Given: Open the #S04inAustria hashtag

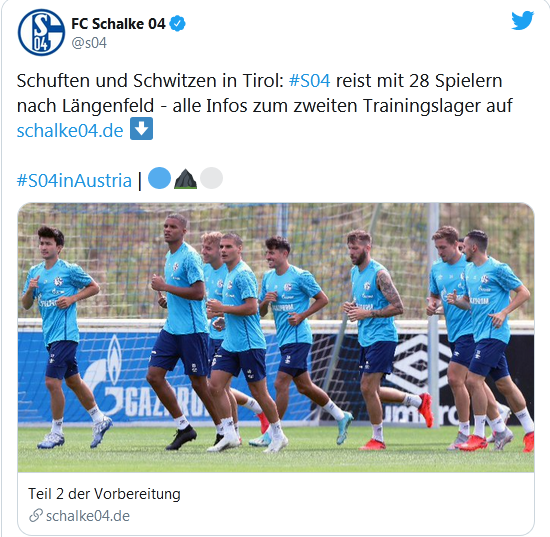Looking at the screenshot, I should point(74,180).
